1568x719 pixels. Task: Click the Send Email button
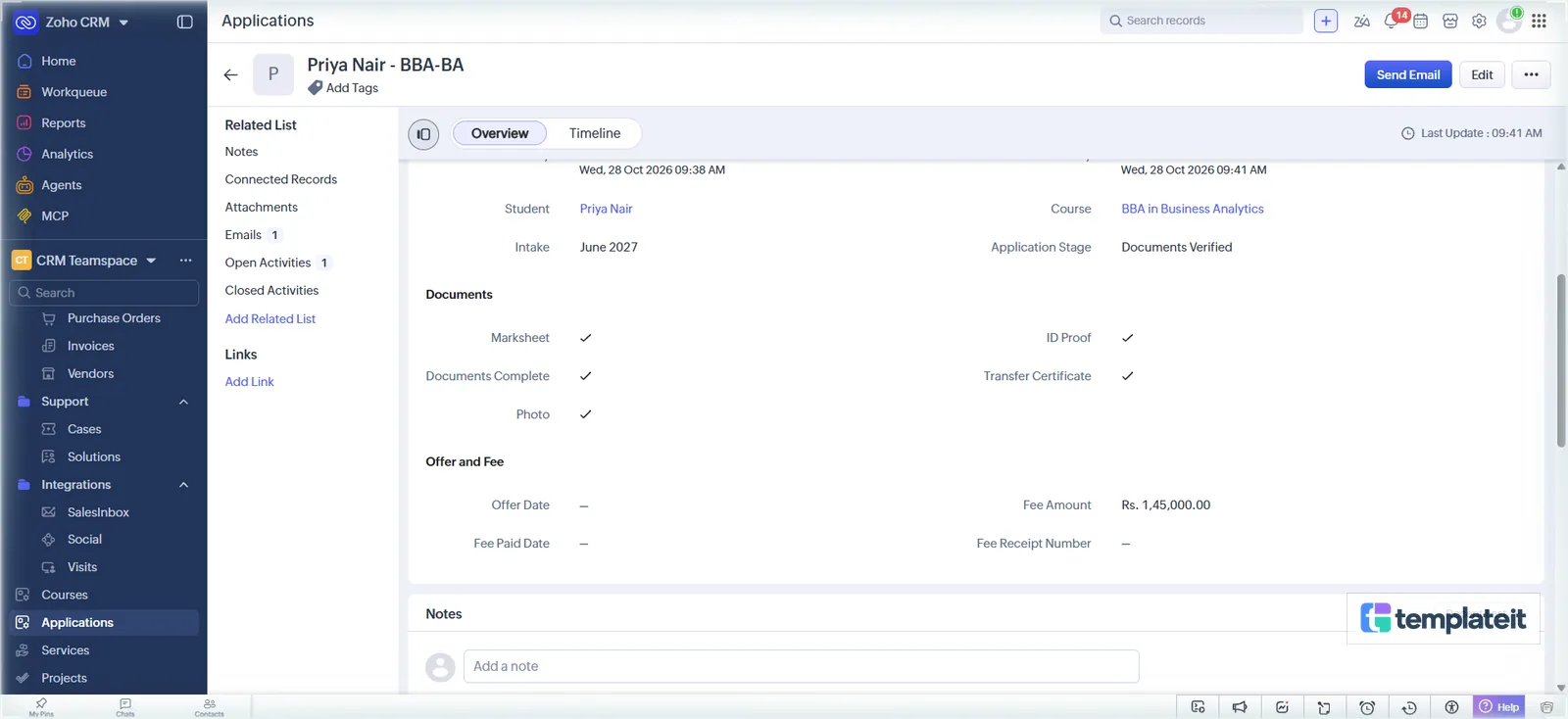pos(1408,74)
